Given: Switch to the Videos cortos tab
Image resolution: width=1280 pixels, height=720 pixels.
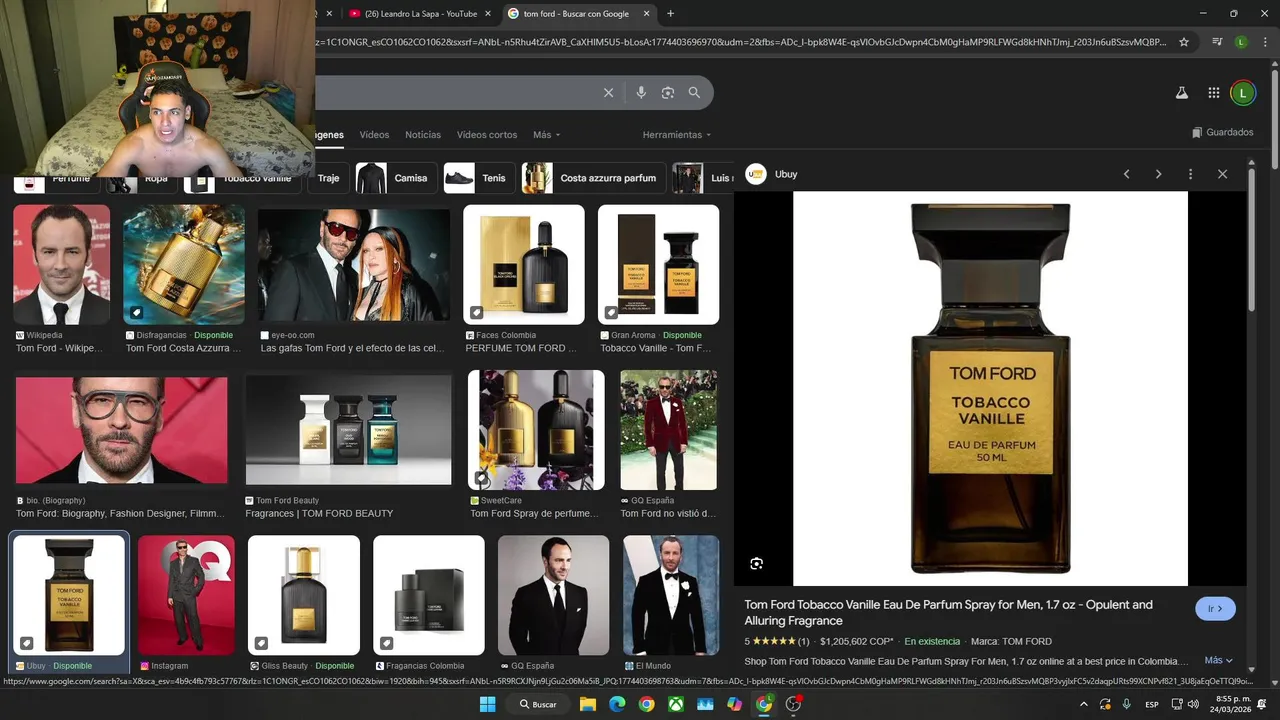Looking at the screenshot, I should point(487,135).
